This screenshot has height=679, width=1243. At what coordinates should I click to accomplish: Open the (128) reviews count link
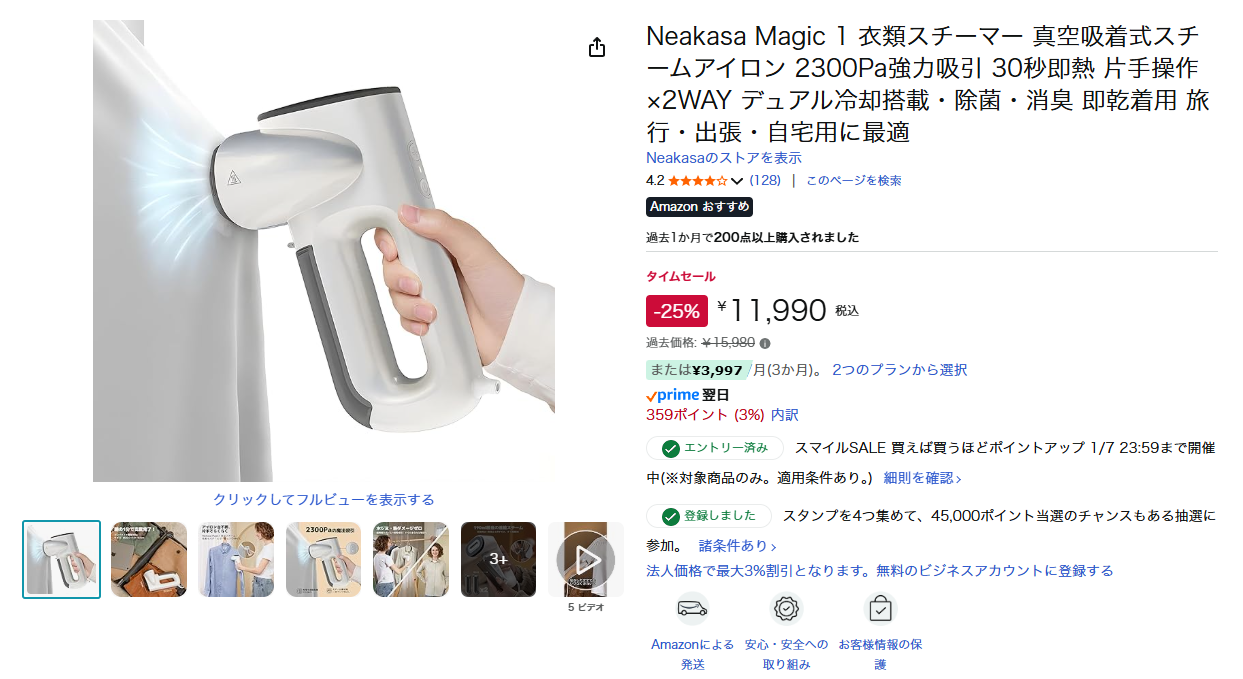coord(765,181)
